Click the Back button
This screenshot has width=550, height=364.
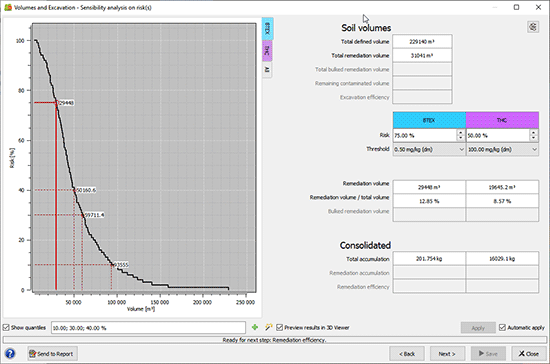[x=407, y=354]
